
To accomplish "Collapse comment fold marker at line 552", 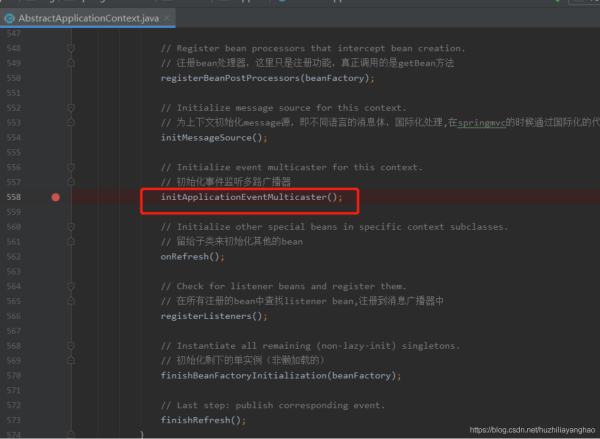I will tap(71, 108).
